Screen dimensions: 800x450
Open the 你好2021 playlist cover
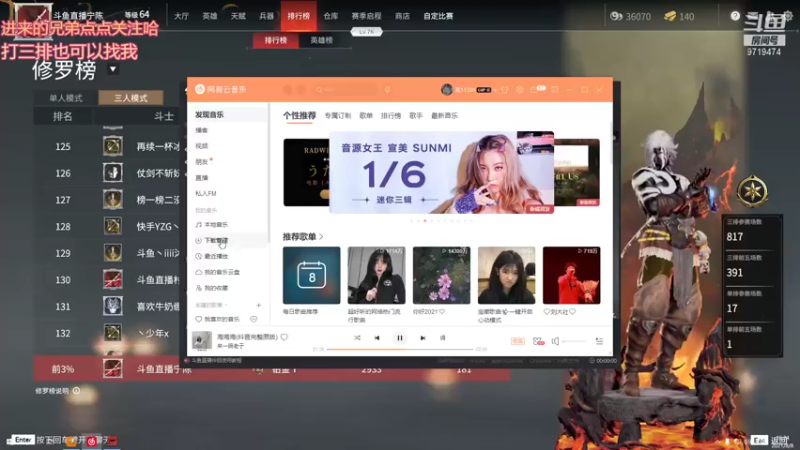coord(441,276)
